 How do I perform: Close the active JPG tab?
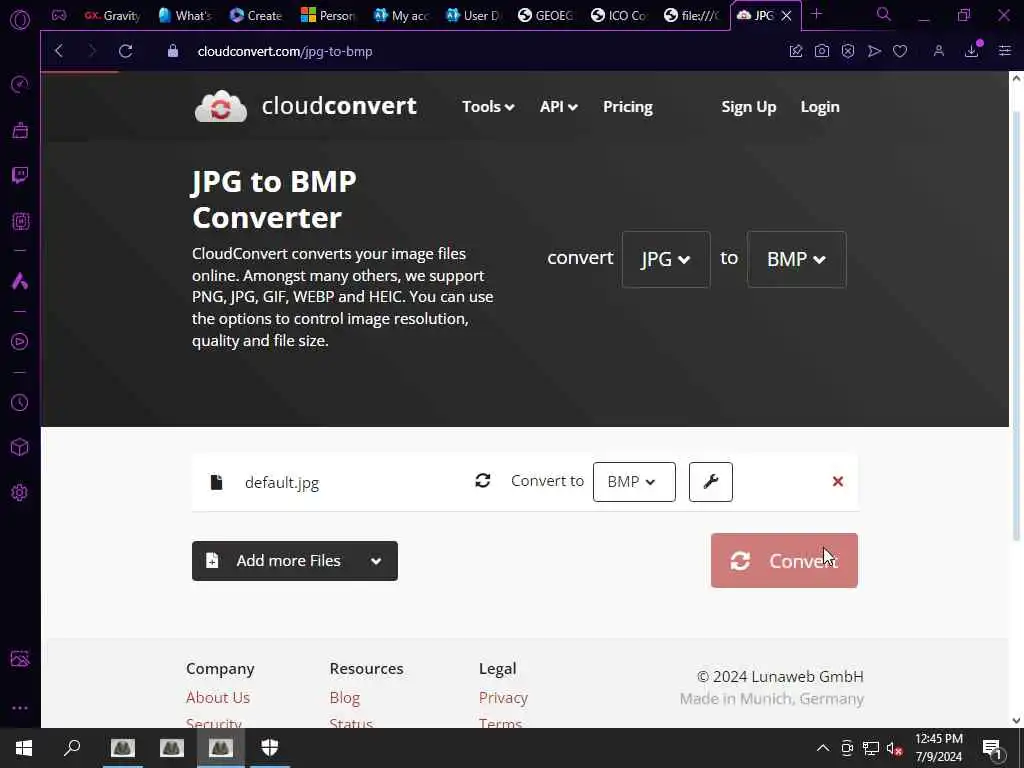(x=787, y=16)
